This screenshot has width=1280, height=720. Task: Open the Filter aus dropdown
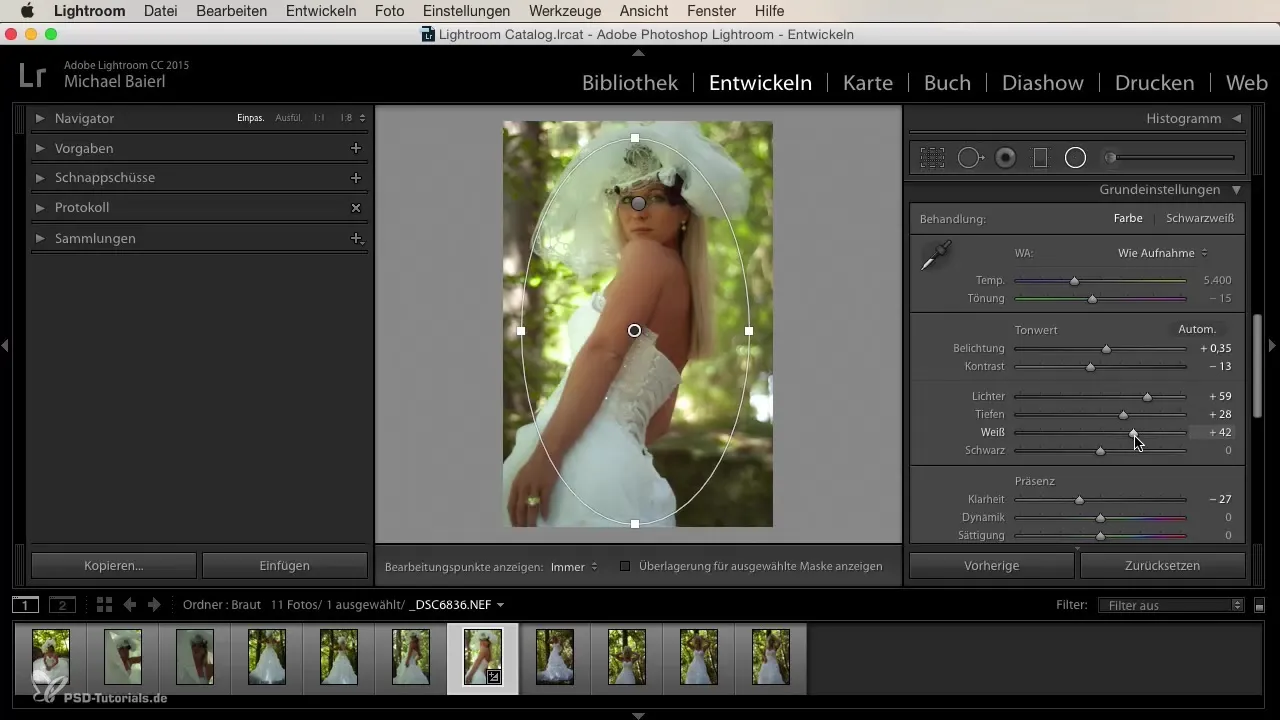pyautogui.click(x=1170, y=605)
